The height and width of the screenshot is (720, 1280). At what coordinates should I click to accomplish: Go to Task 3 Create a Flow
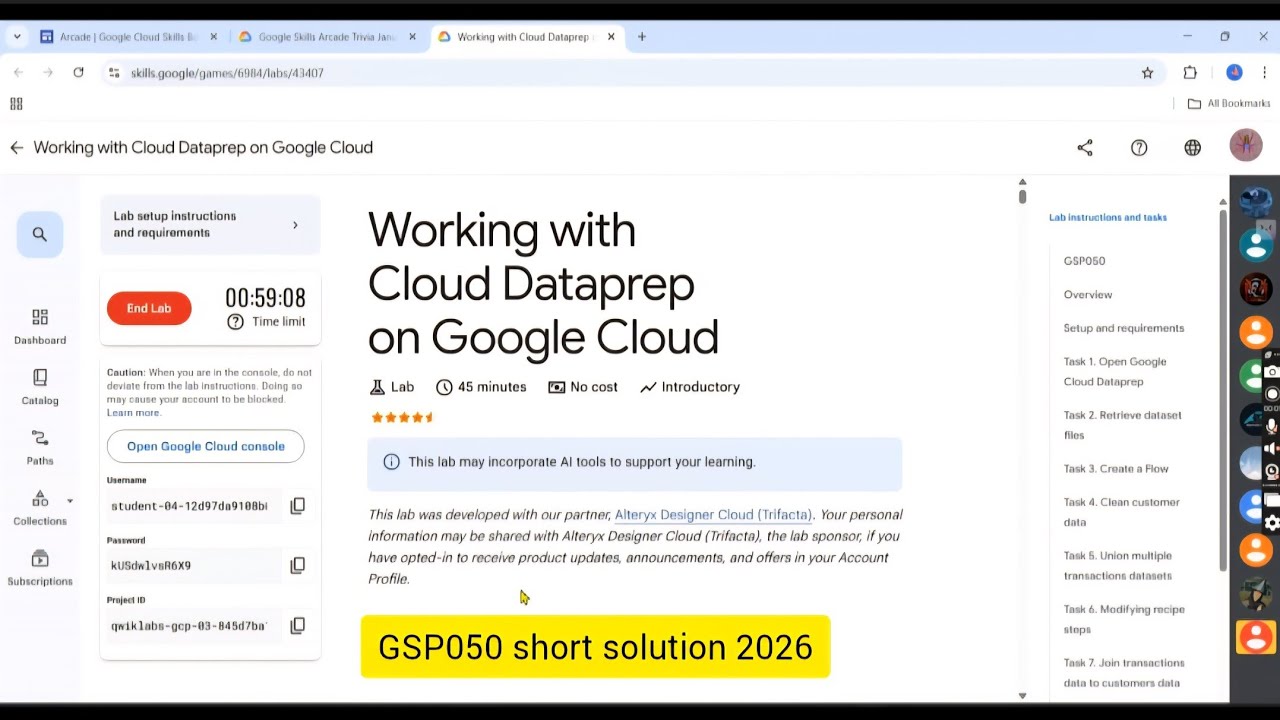[x=1116, y=469]
